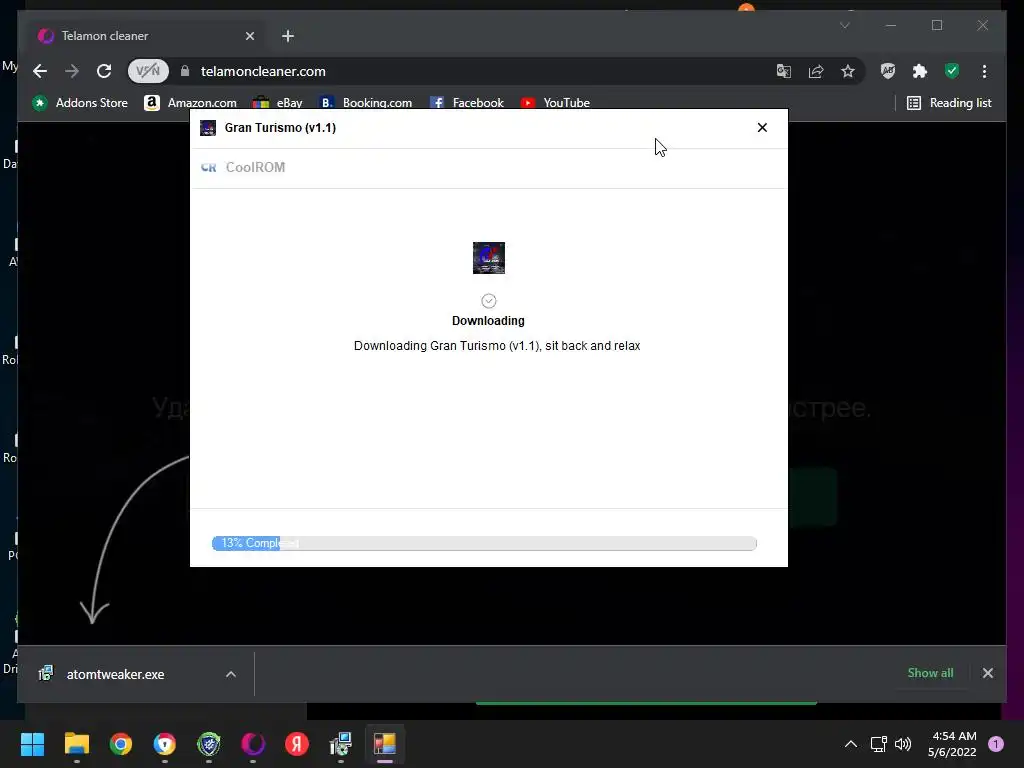Open the Addons Store bookmark
Viewport: 1024px width, 768px height.
[80, 103]
